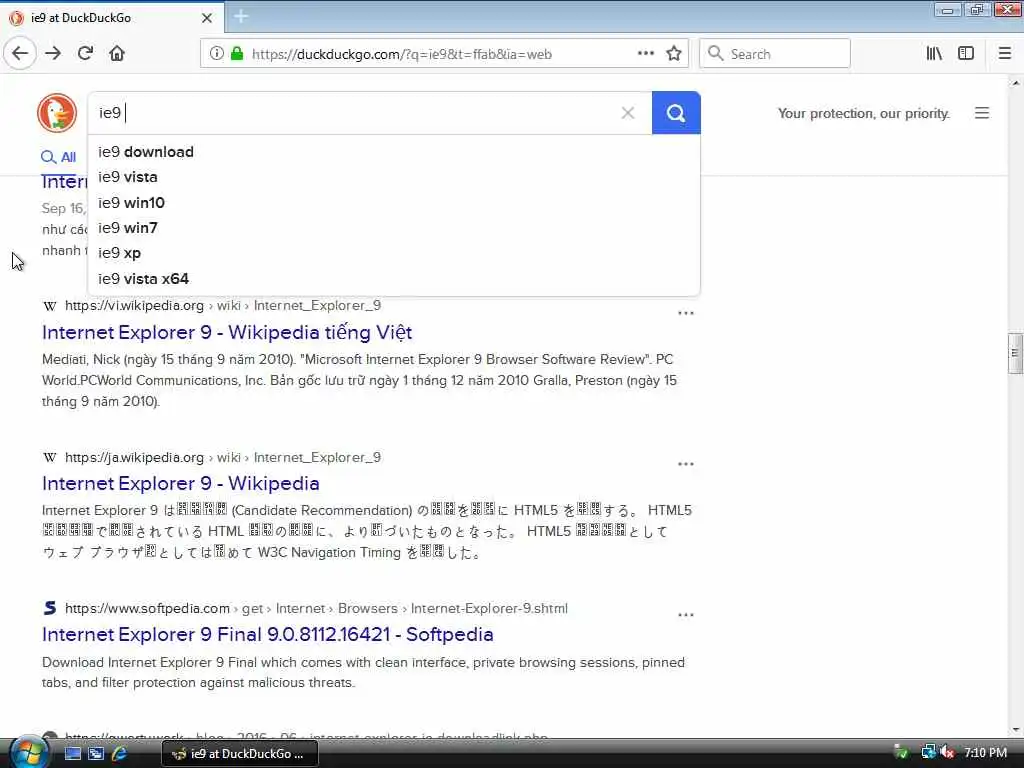Choose suggestion ie9 download
This screenshot has width=1024, height=768.
(394, 152)
